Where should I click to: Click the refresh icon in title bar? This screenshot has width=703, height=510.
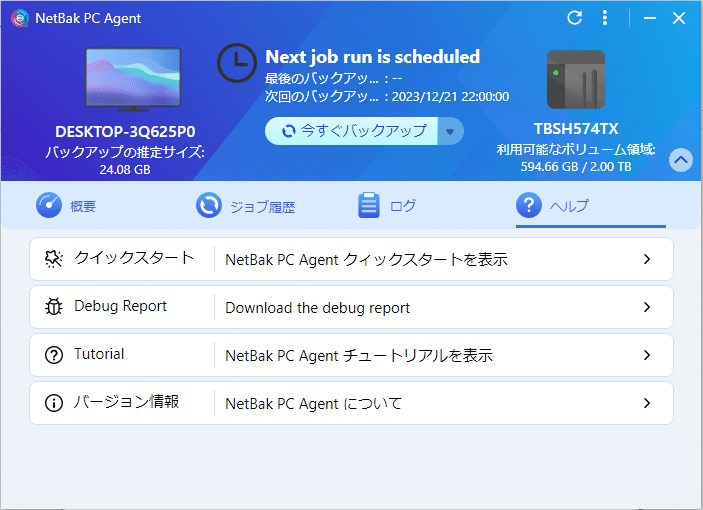(574, 18)
